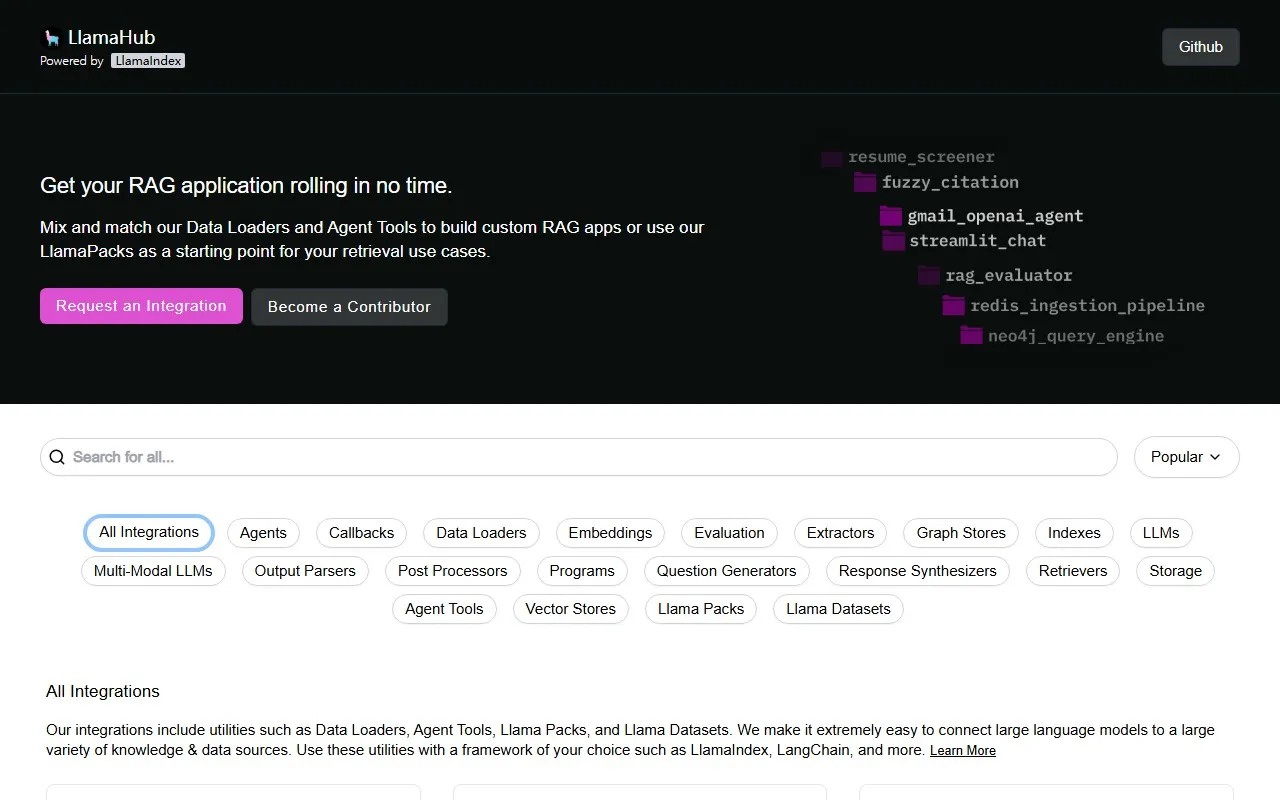Open the Popular sort dropdown
The width and height of the screenshot is (1280, 800).
1186,457
